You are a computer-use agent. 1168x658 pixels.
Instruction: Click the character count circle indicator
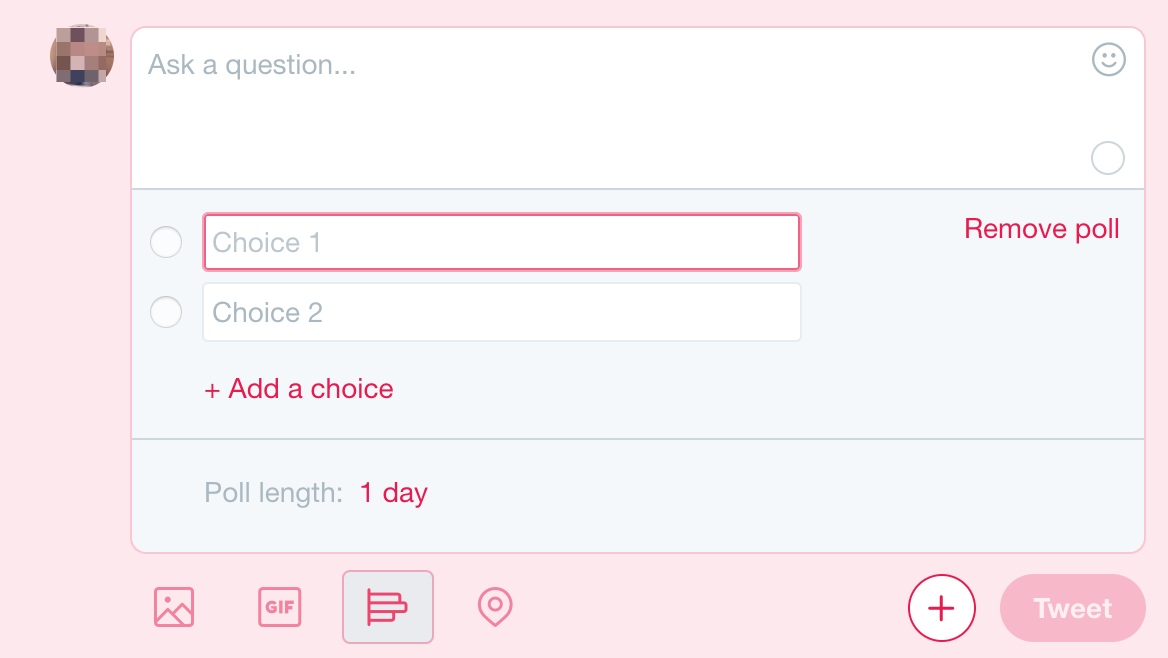(1108, 158)
